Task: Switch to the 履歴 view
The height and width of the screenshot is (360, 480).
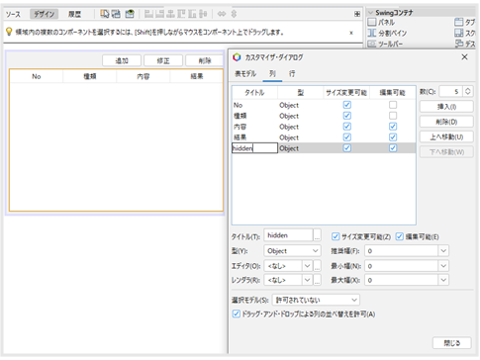Action: [x=75, y=14]
